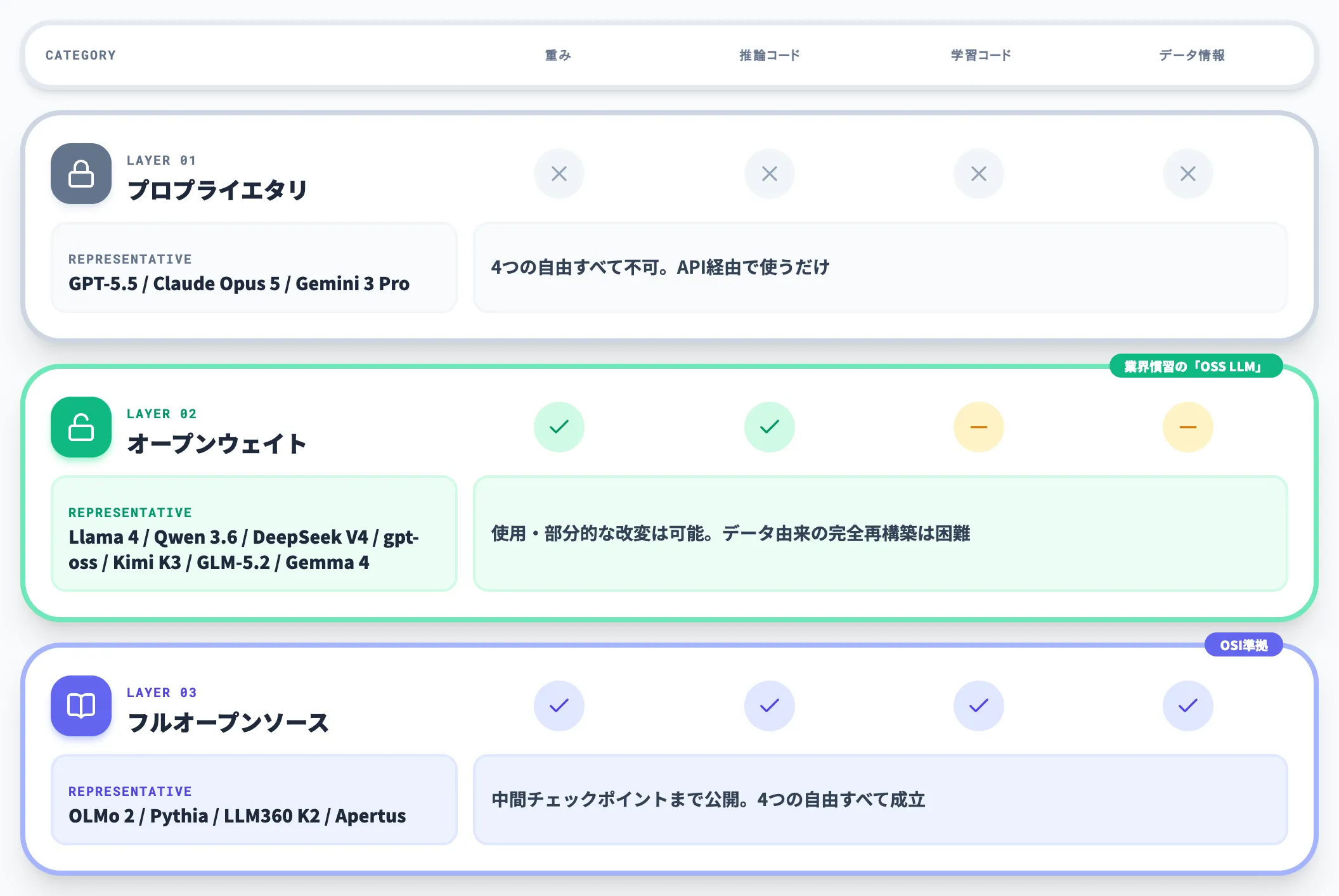Click the REPRESENTATIVE label in the フルオープンソース card

tap(130, 791)
